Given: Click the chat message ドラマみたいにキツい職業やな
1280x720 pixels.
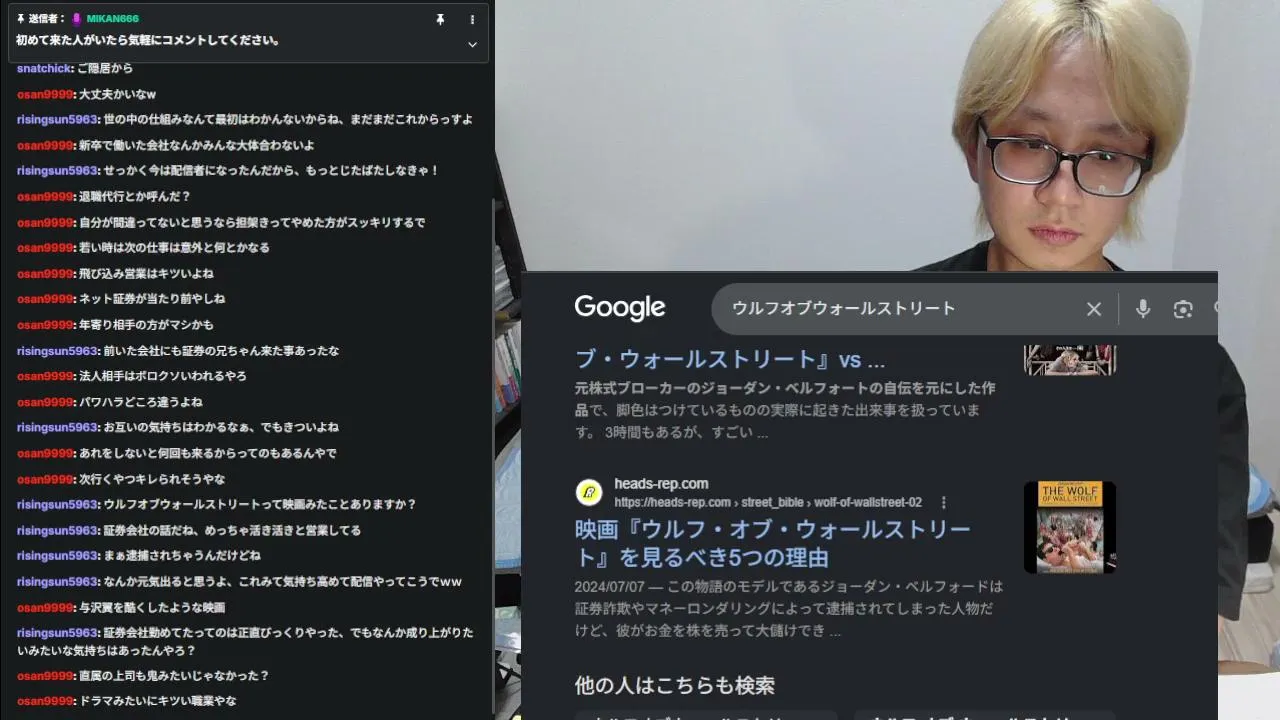Looking at the screenshot, I should tap(157, 702).
